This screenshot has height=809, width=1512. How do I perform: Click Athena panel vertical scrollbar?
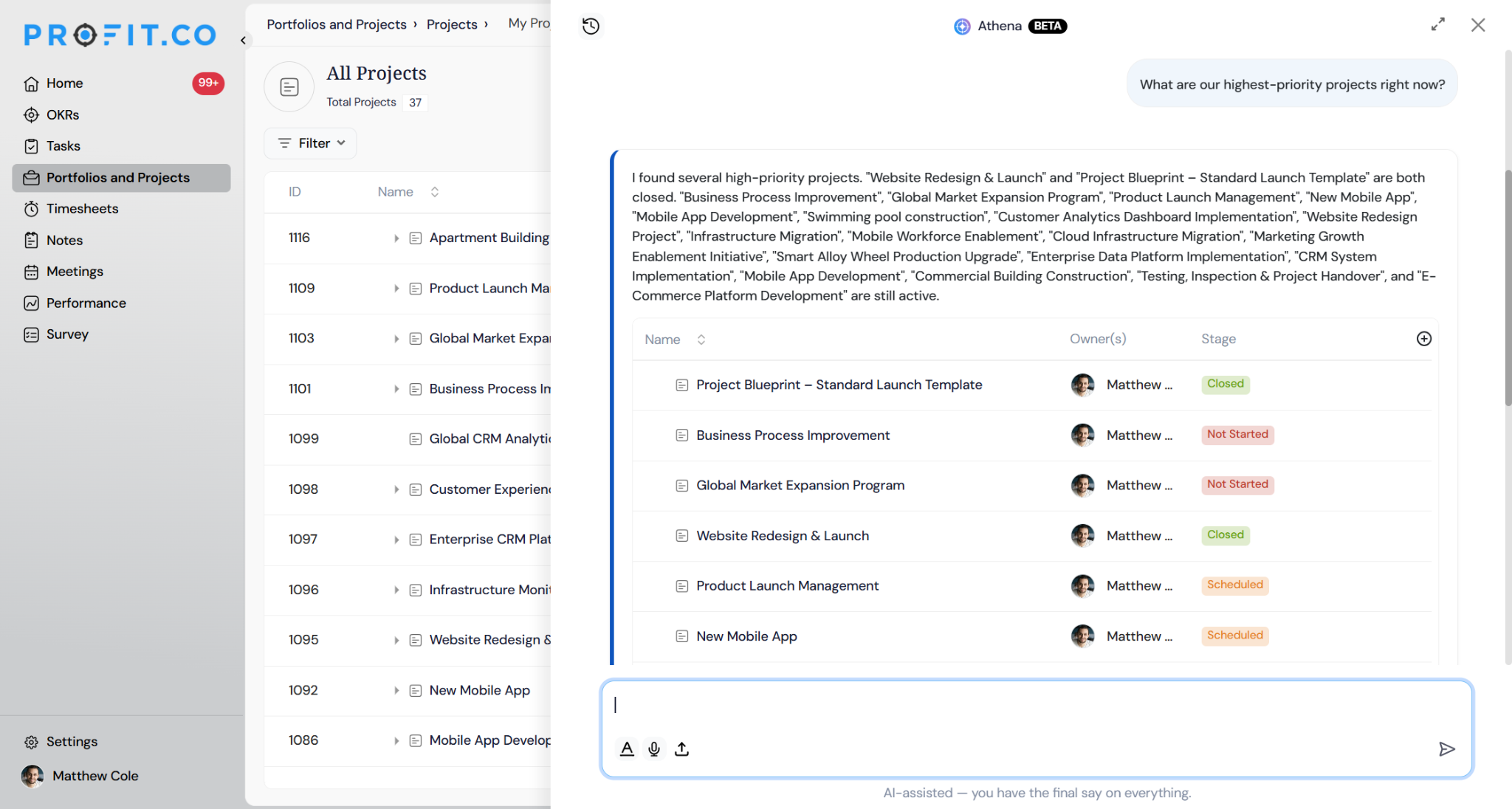coord(1508,288)
